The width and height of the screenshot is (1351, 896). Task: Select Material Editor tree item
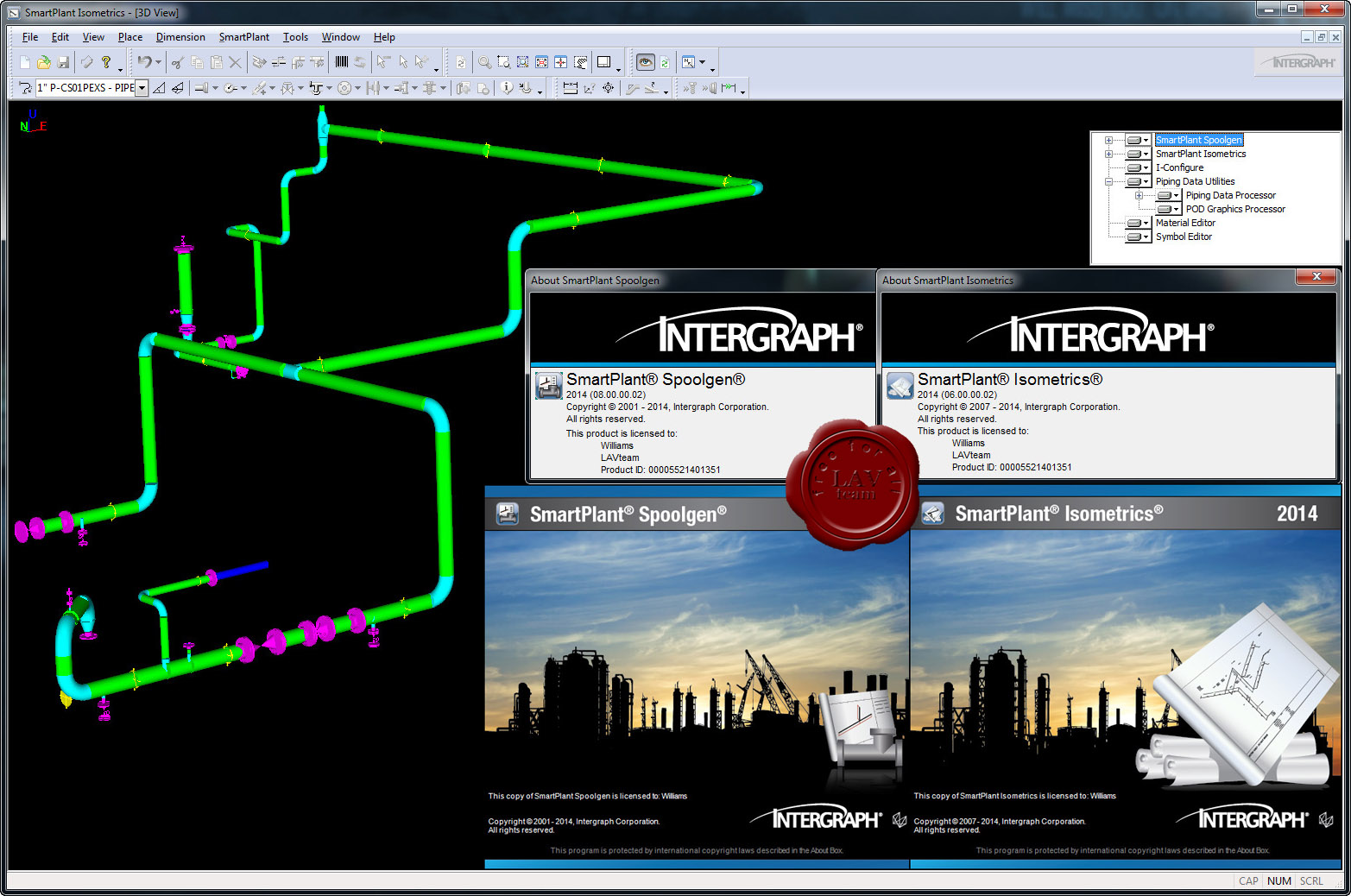tap(1185, 223)
